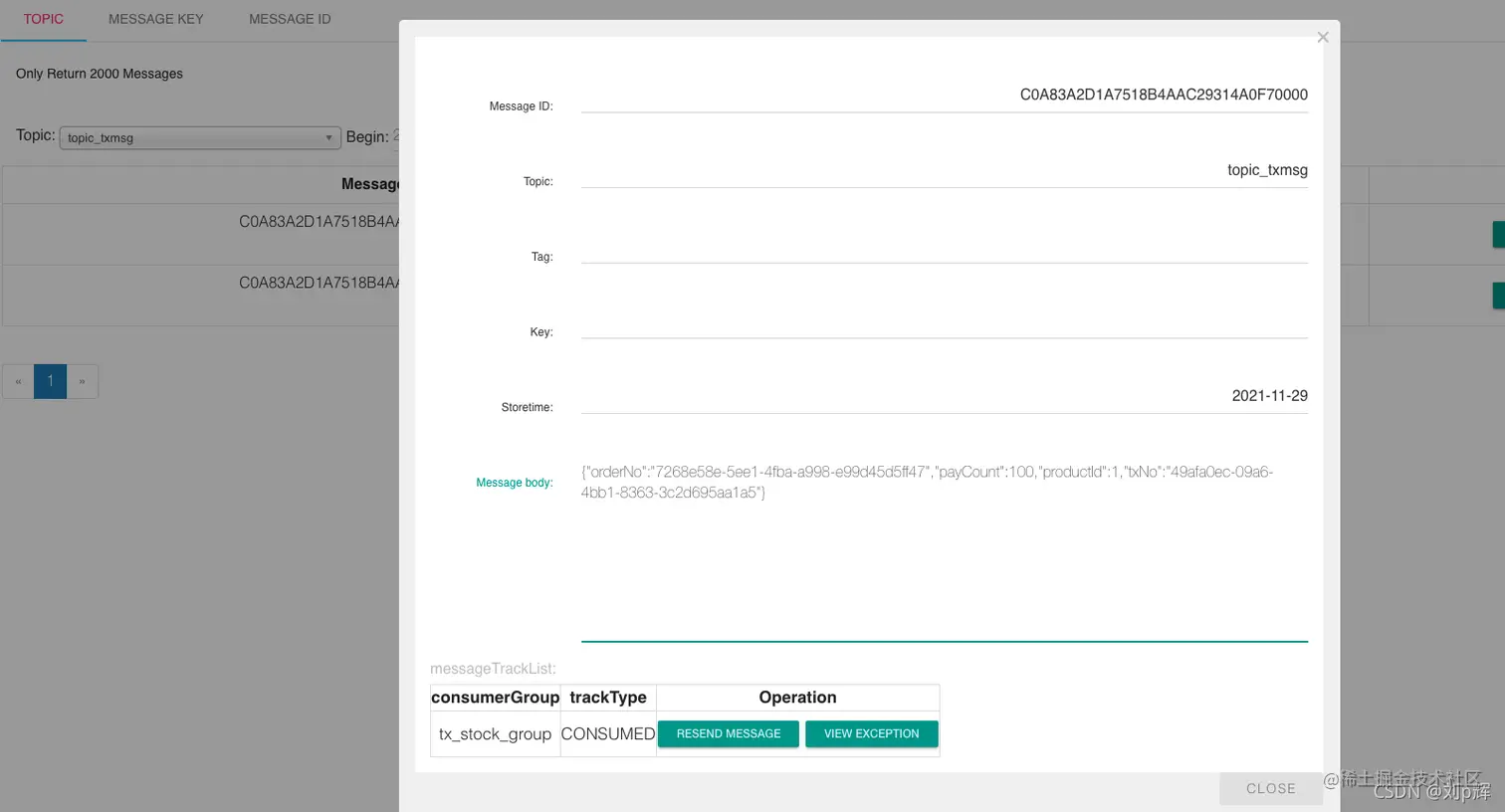Click the CLOSE button of the dialog
The width and height of the screenshot is (1505, 812).
[x=1271, y=788]
